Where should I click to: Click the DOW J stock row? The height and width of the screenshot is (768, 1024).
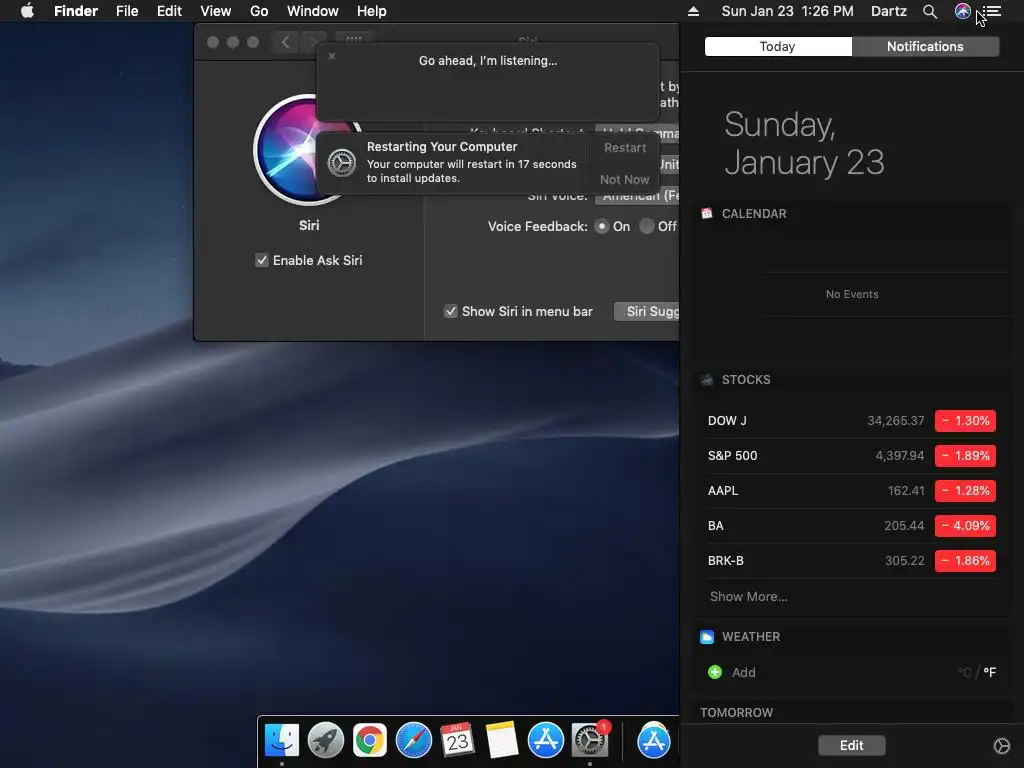pos(852,421)
